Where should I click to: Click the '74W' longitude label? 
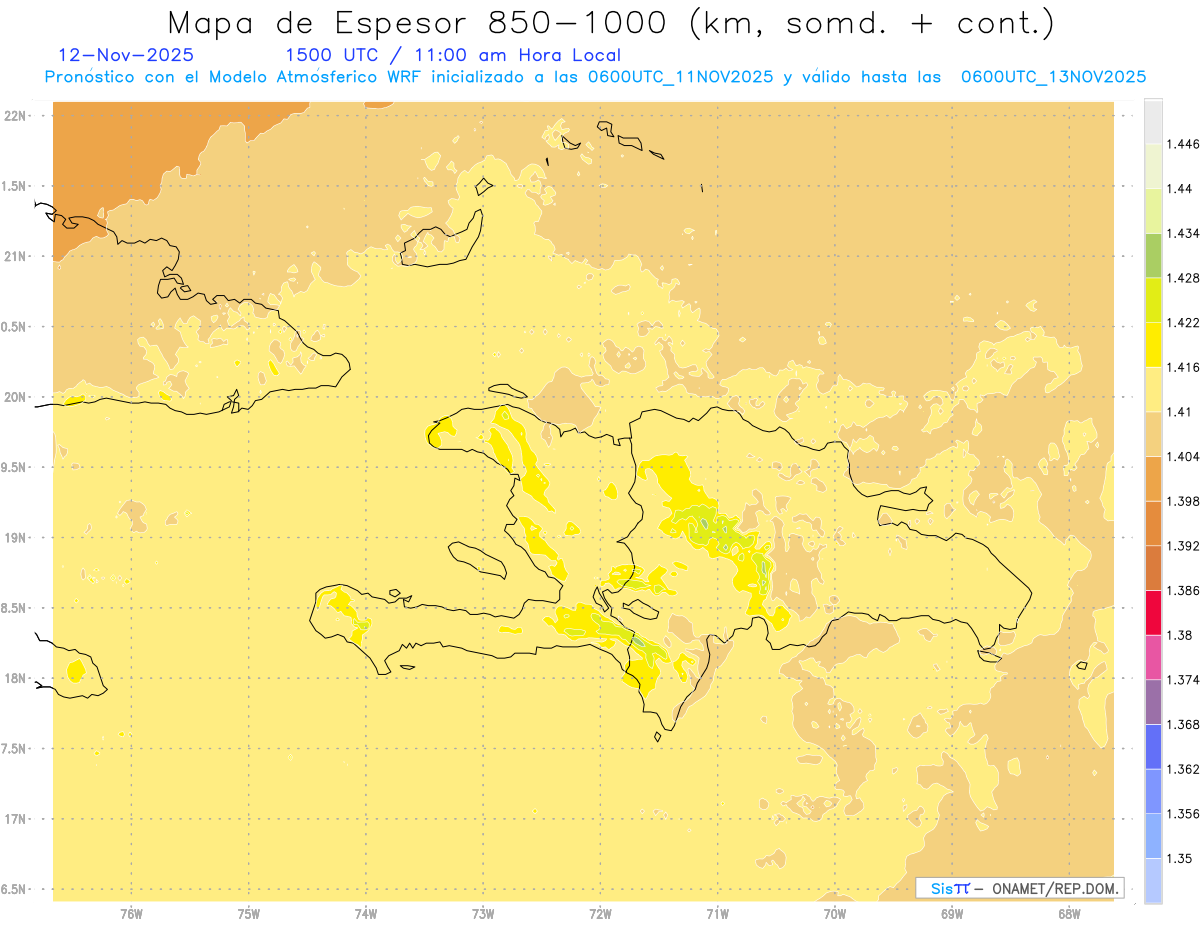[x=366, y=914]
